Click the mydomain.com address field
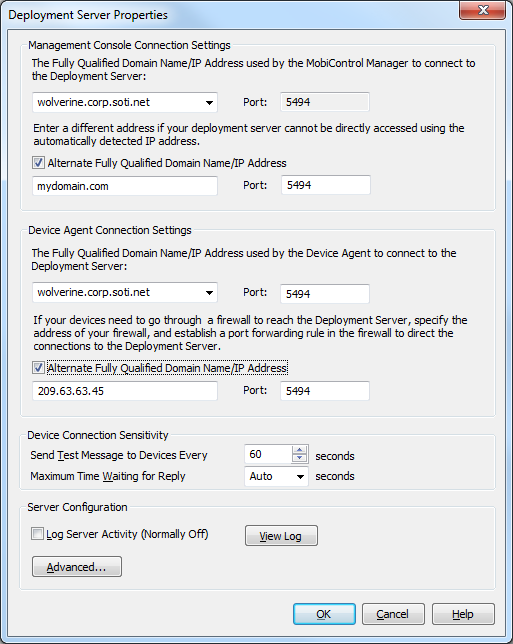 (125, 186)
